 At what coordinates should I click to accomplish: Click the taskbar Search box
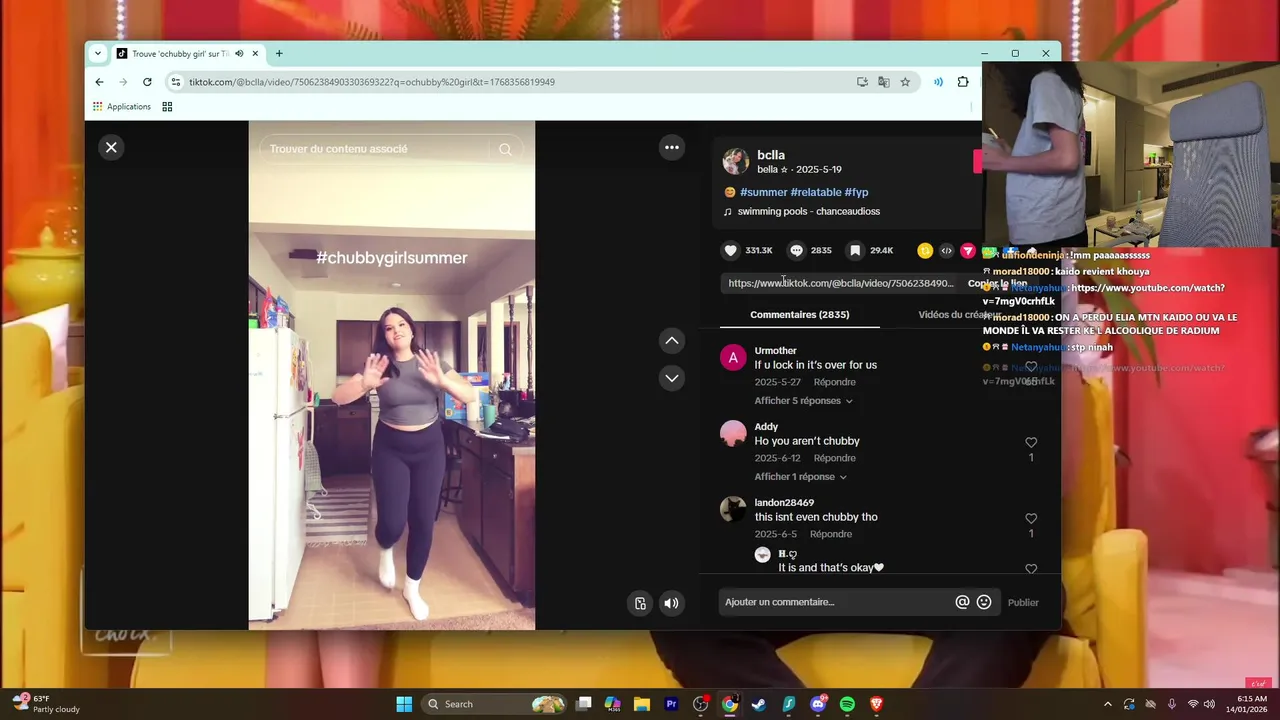point(495,704)
